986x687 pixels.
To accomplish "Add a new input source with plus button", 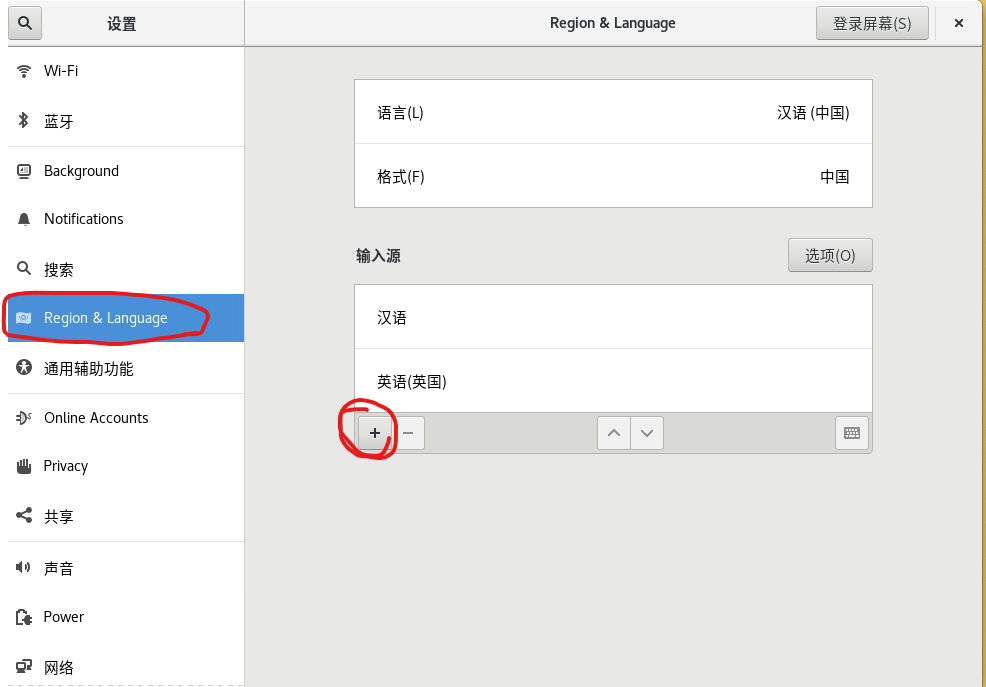I will point(375,433).
